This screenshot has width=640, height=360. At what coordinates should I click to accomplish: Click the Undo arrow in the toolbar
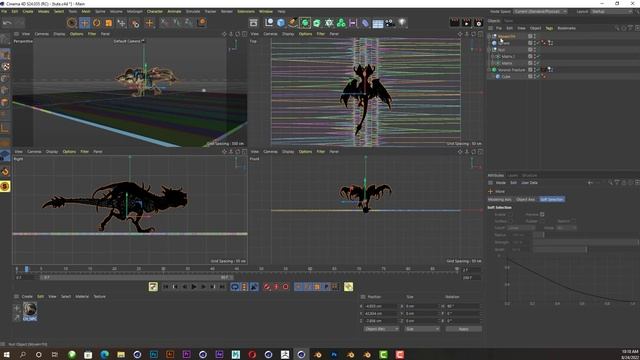[x=7, y=23]
